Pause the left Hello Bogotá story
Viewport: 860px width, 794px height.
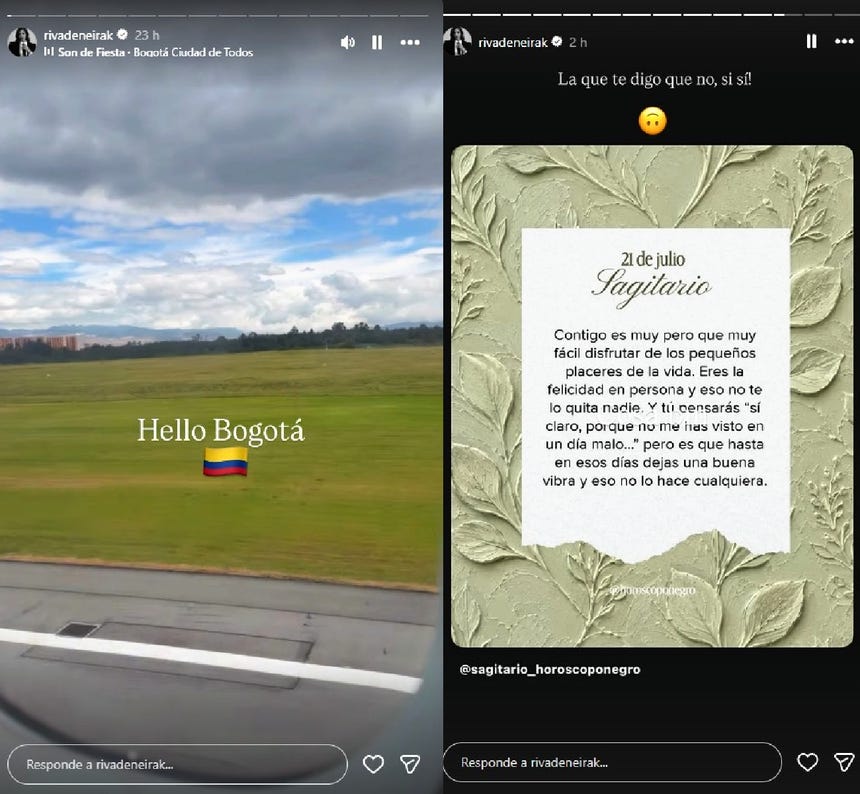(377, 42)
